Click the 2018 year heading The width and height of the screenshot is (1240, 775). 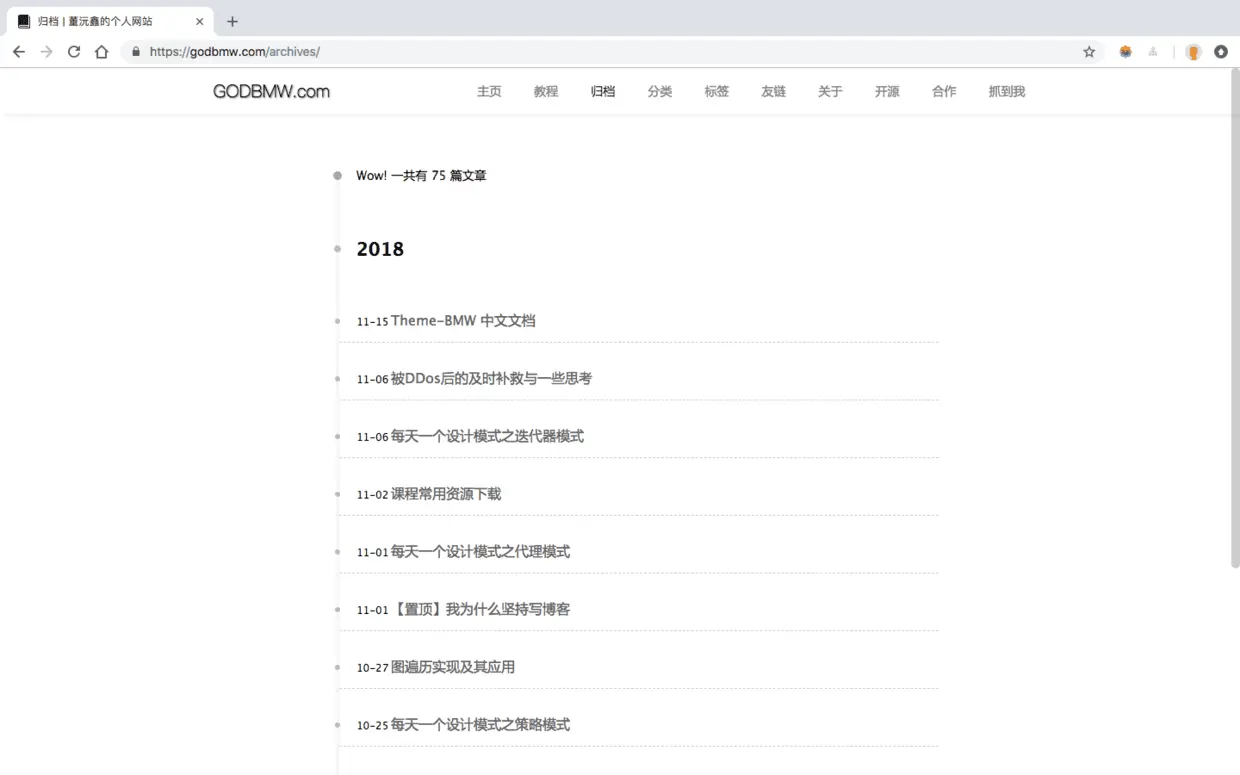pos(380,249)
